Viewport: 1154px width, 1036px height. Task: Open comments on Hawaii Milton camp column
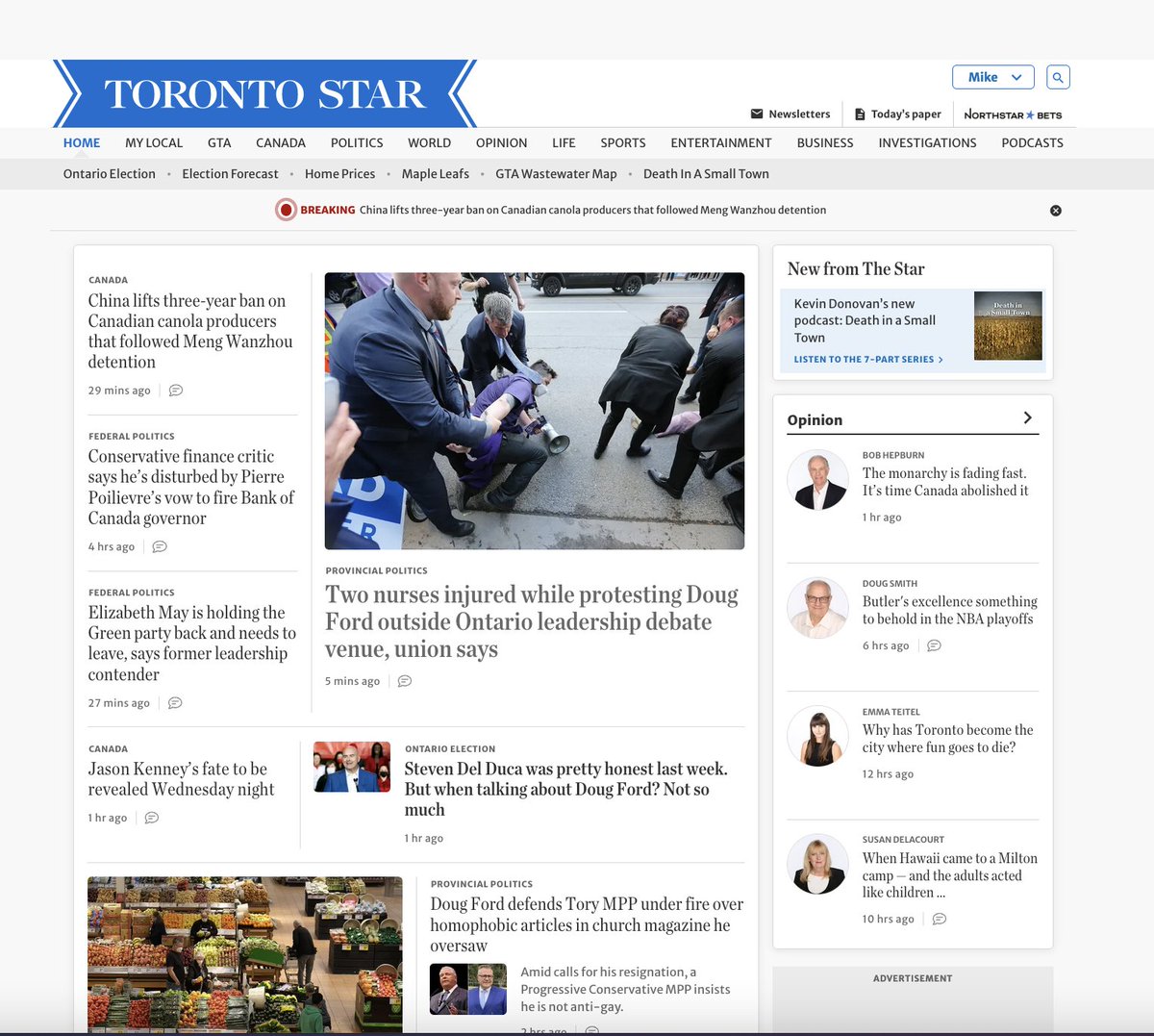pos(940,919)
